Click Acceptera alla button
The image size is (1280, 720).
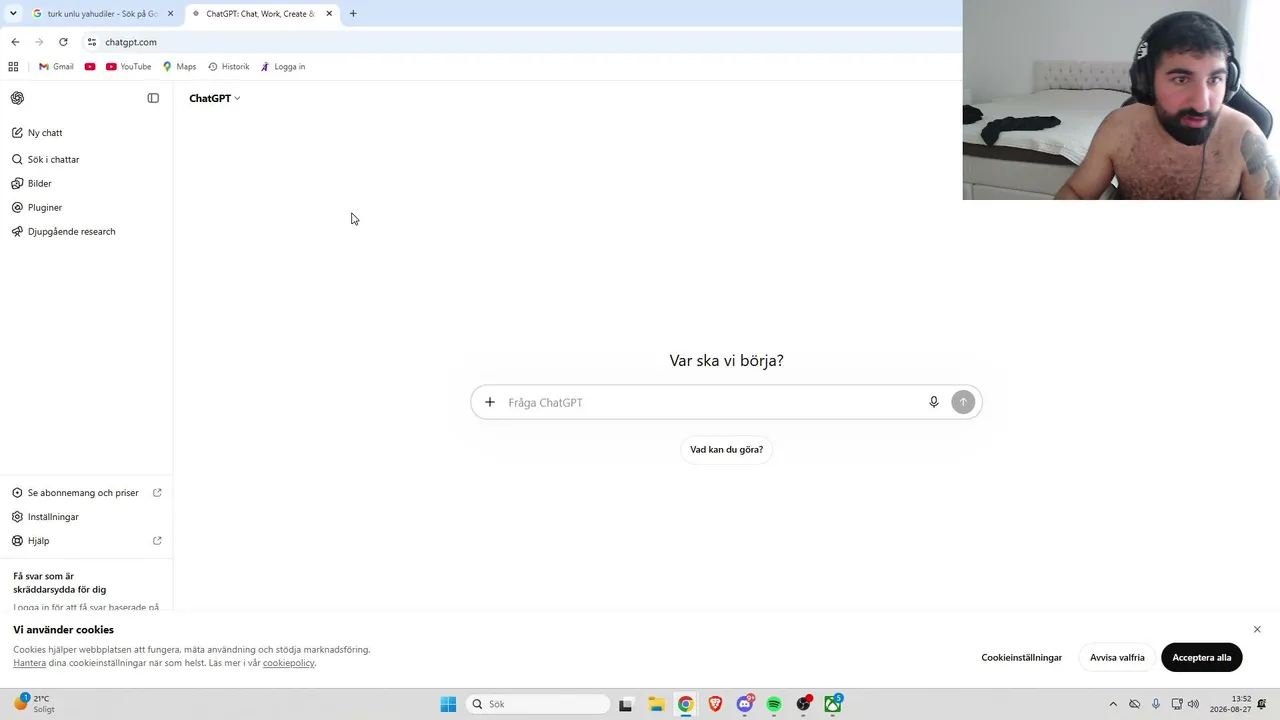tap(1202, 657)
